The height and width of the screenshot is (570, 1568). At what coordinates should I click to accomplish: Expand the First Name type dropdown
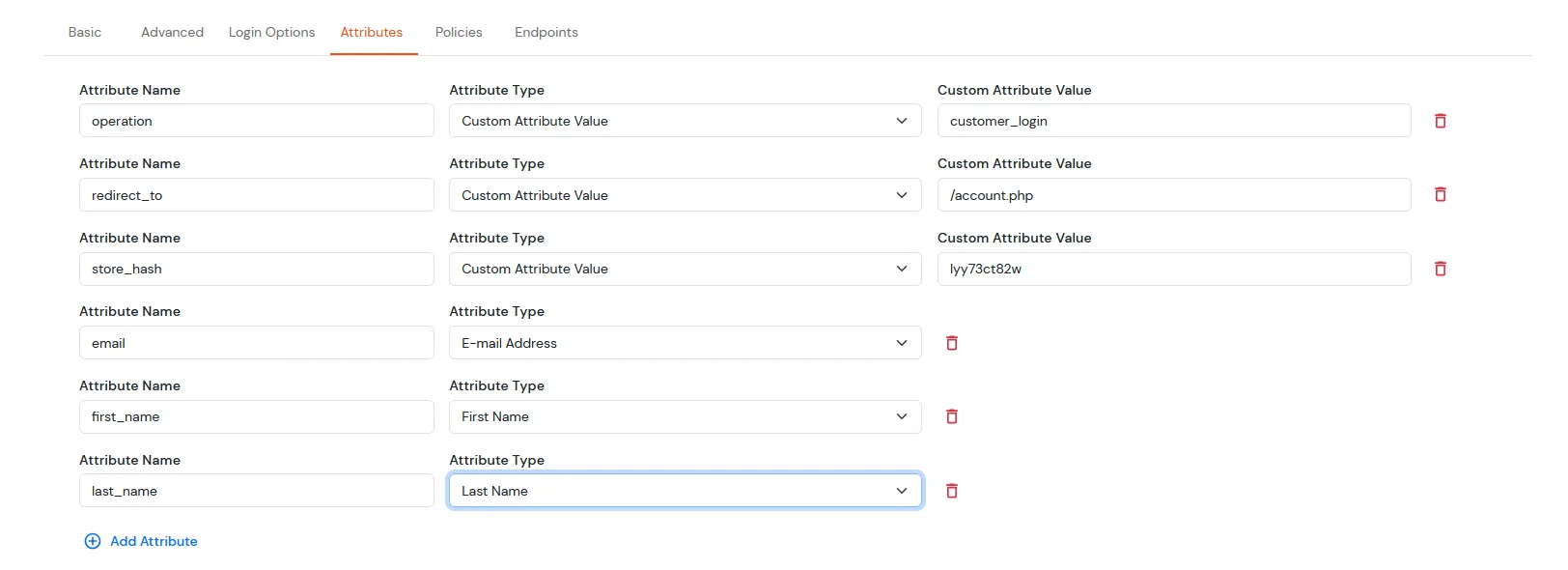(685, 416)
